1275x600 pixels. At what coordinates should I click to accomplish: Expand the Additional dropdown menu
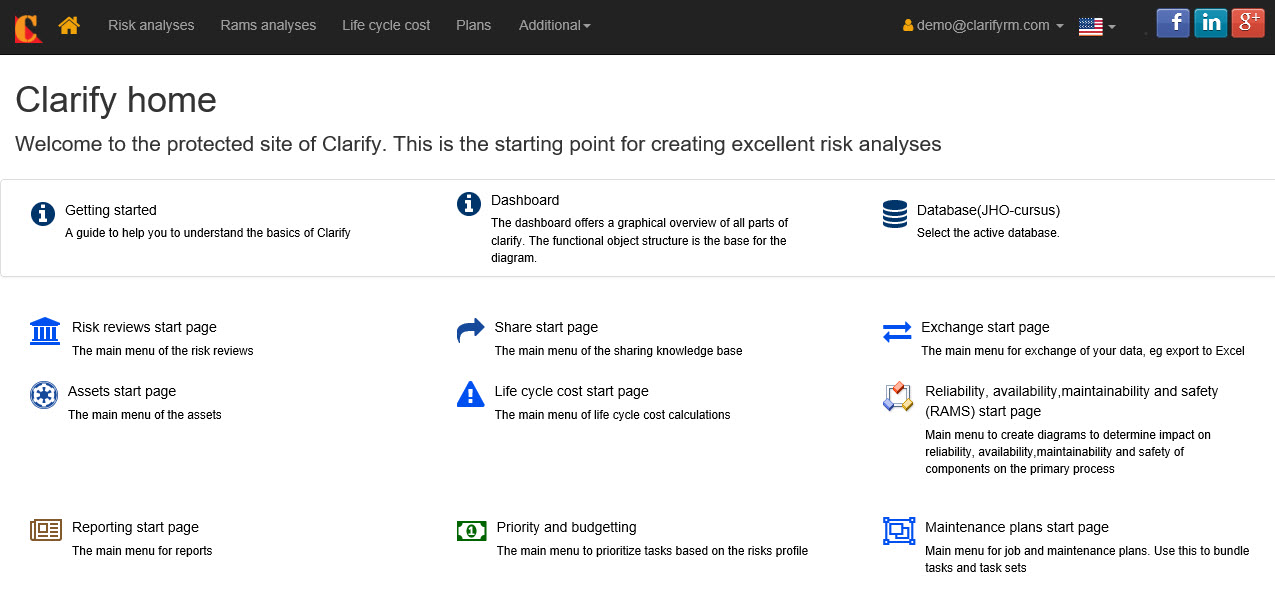554,25
